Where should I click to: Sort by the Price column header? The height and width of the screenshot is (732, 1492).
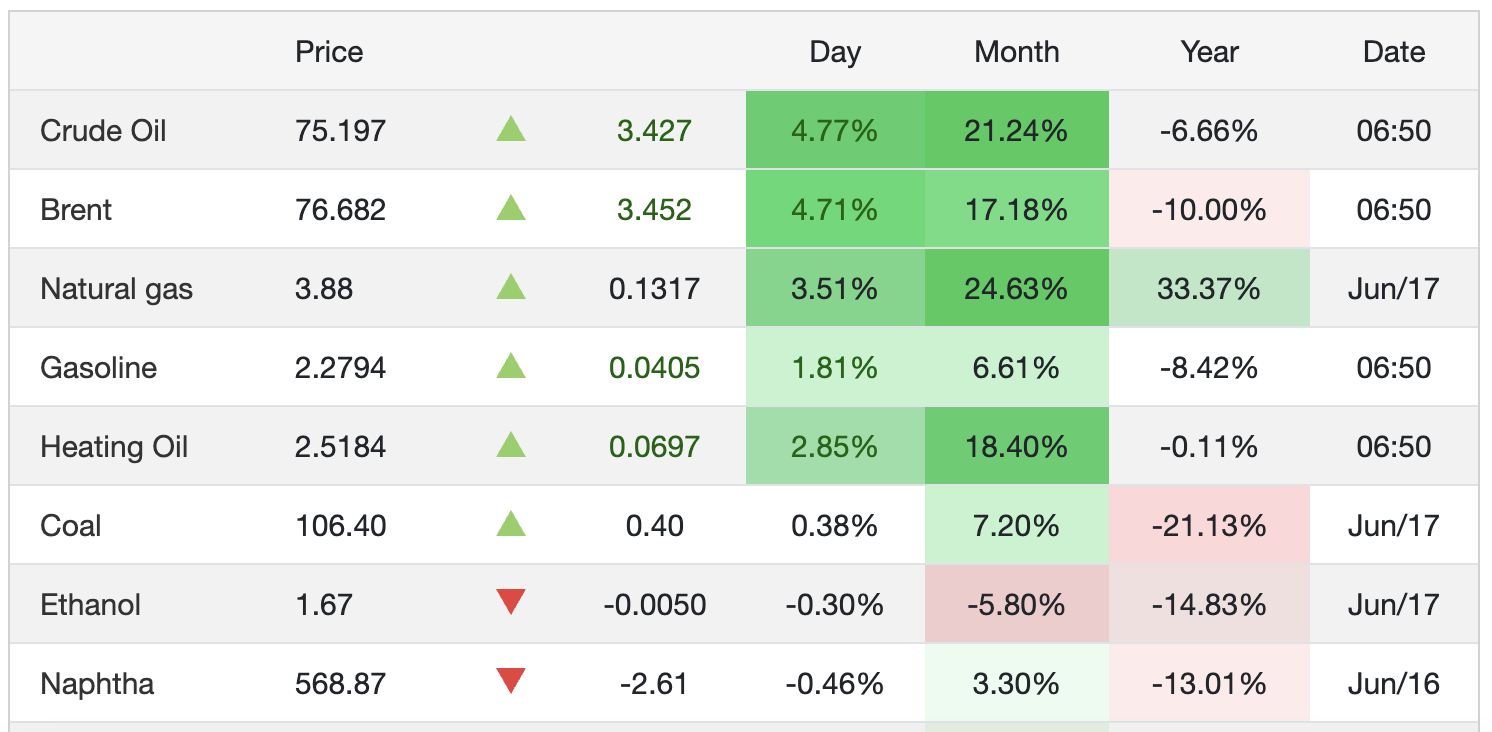coord(329,52)
